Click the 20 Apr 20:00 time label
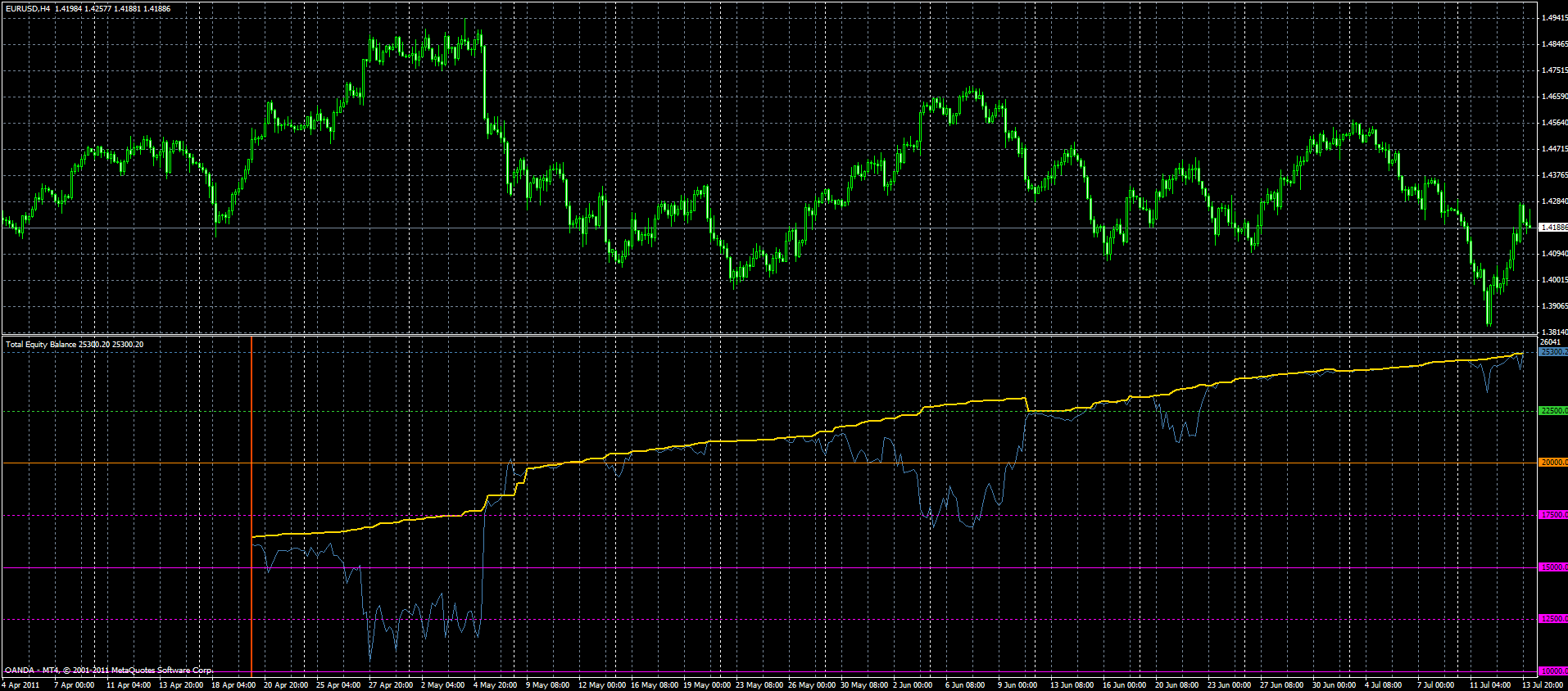This screenshot has height=691, width=1568. 286,685
